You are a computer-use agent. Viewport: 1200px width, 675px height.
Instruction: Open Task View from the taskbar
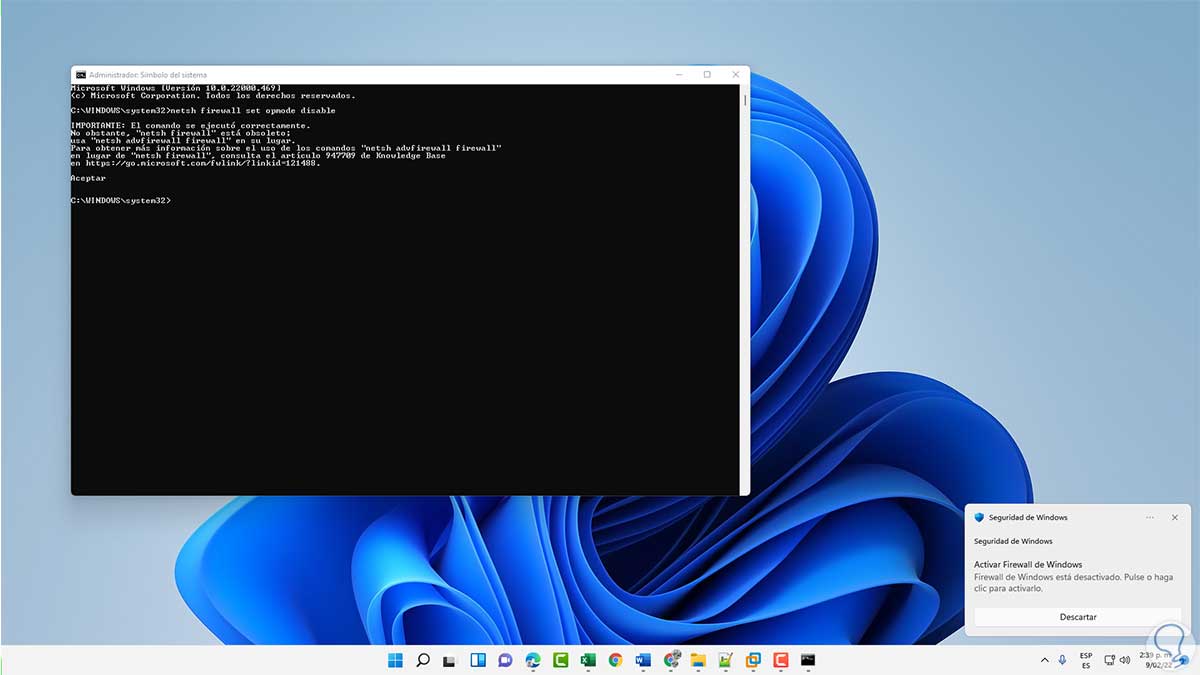pos(450,660)
